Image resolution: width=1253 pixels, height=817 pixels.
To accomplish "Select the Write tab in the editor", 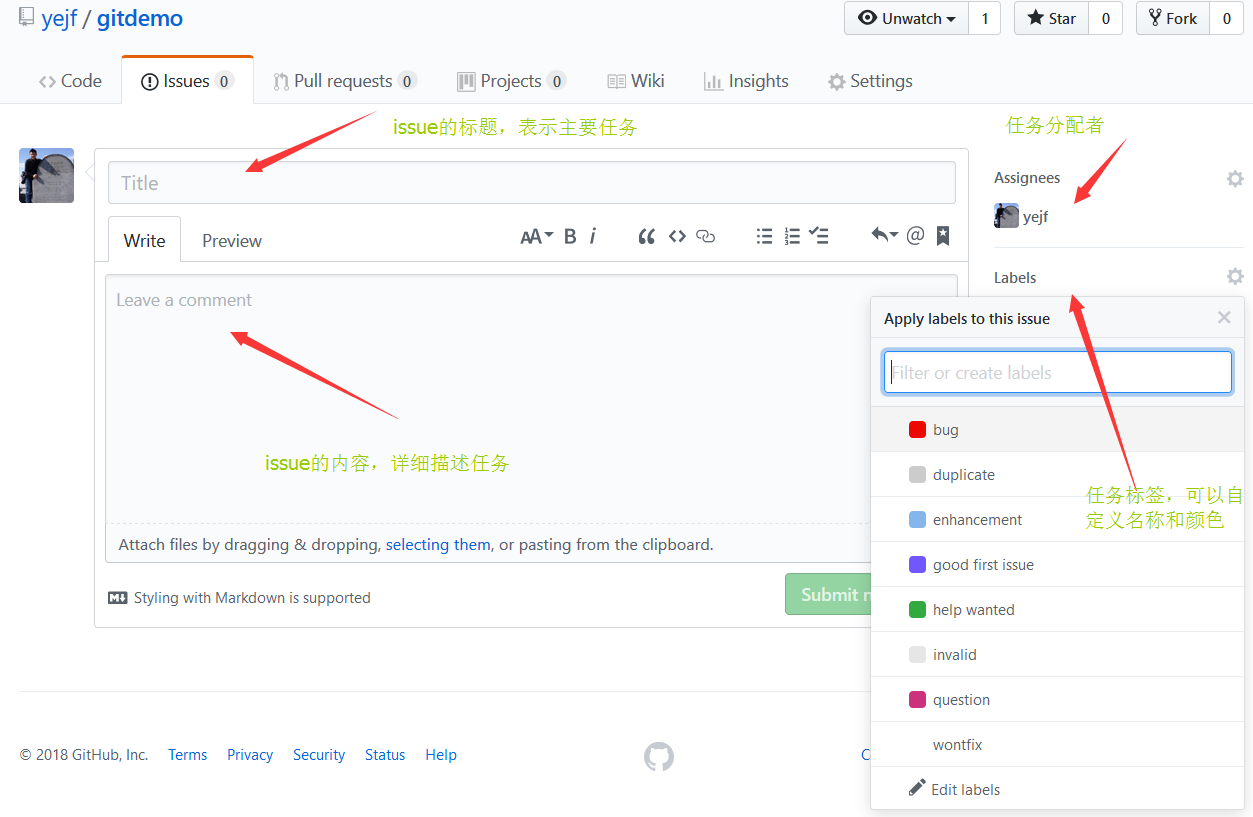I will [144, 240].
